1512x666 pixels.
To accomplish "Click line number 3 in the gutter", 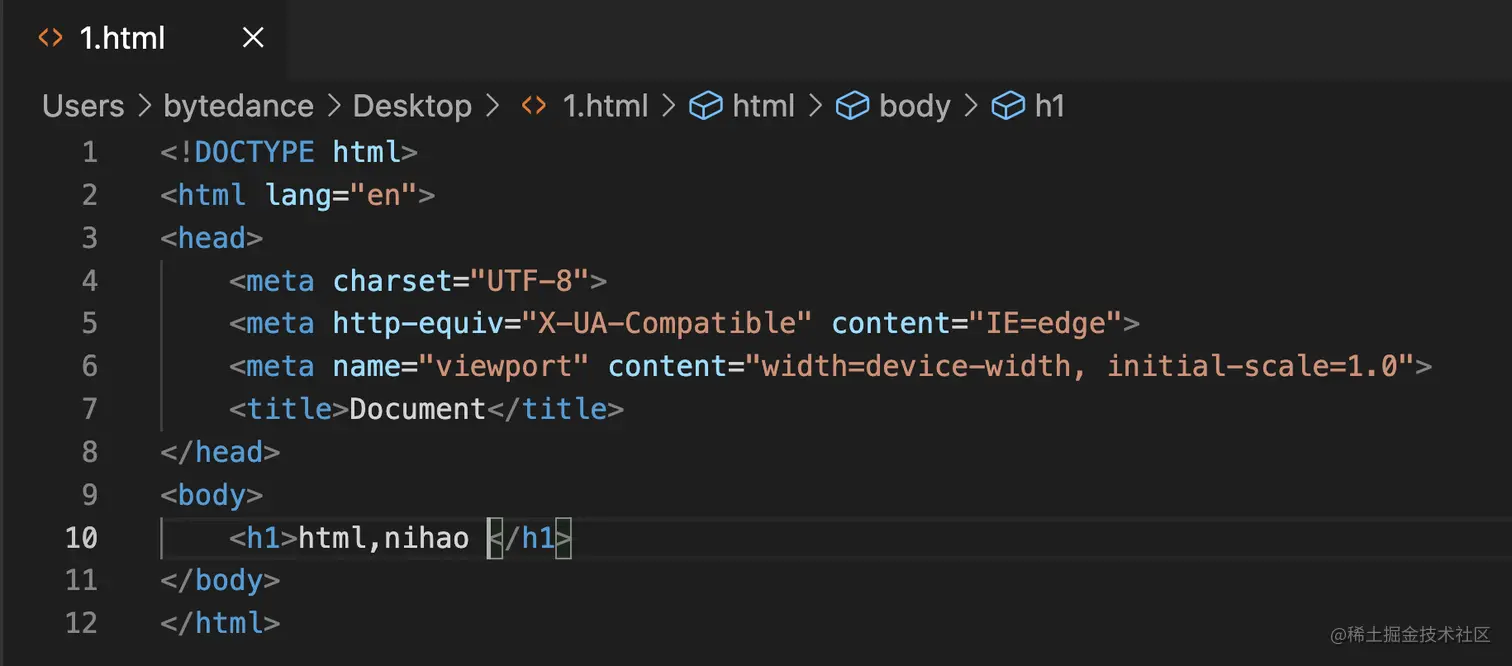I will pos(90,238).
